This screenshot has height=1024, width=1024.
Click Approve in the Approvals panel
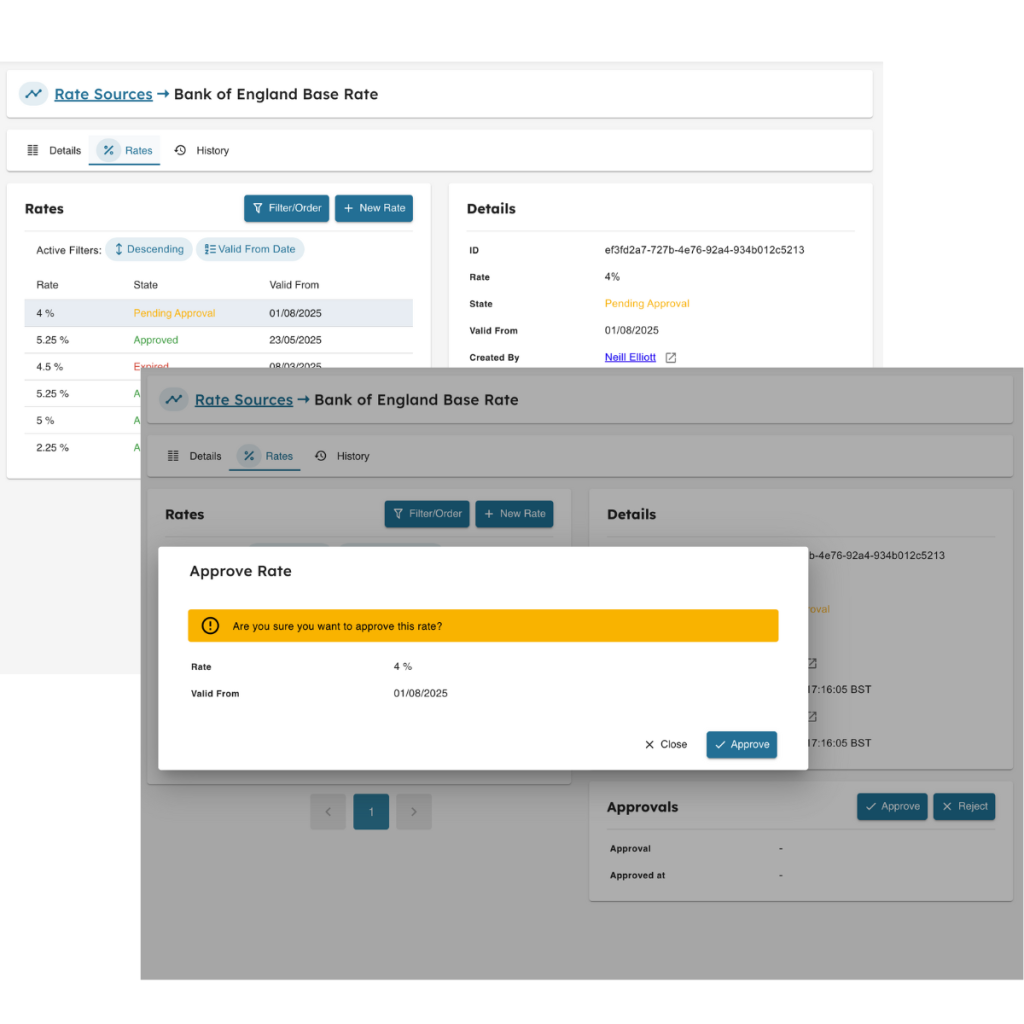[x=892, y=807]
